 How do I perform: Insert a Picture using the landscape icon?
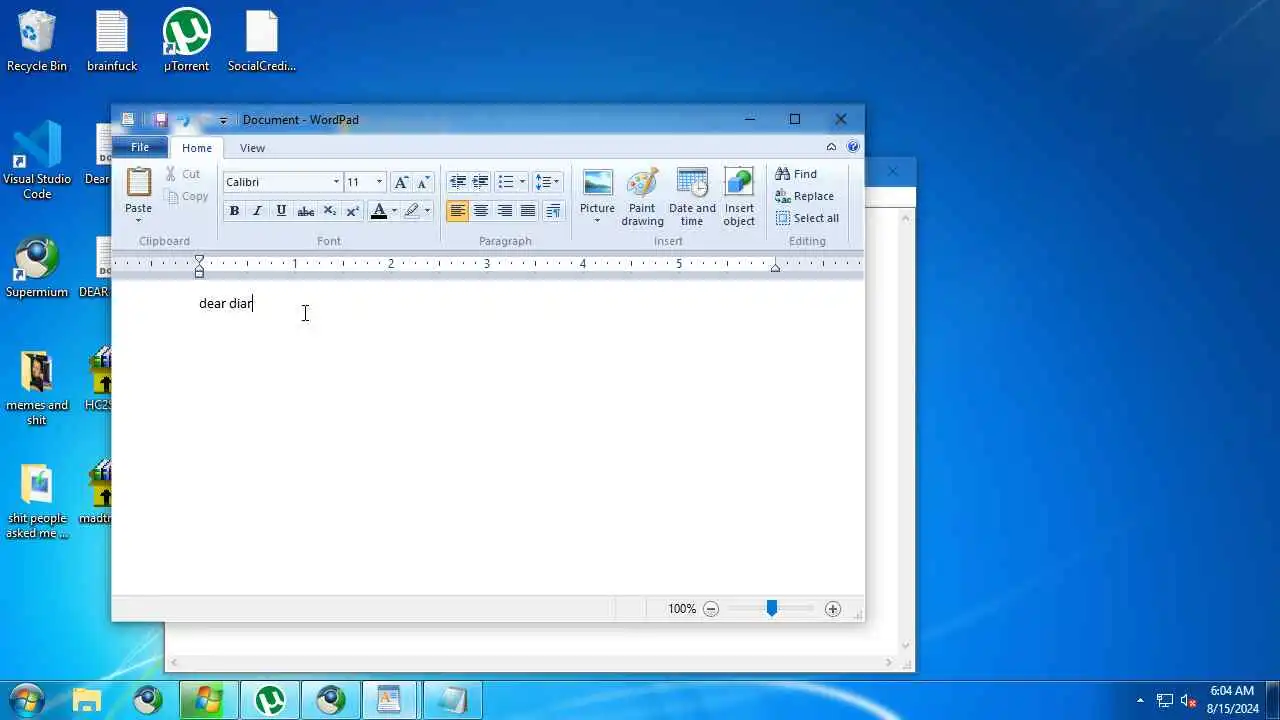point(597,183)
